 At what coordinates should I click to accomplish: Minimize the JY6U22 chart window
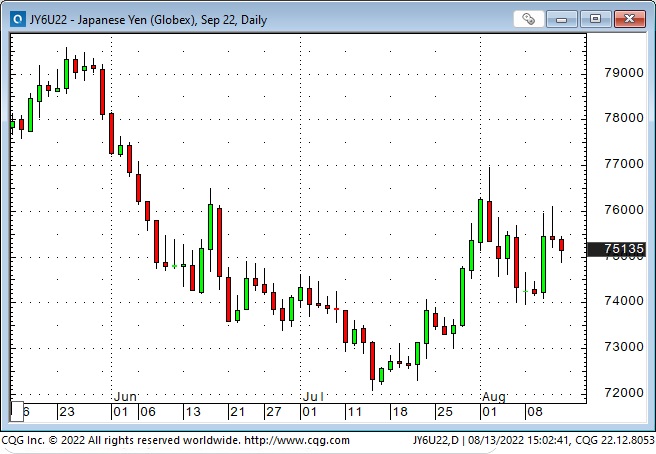click(x=561, y=19)
